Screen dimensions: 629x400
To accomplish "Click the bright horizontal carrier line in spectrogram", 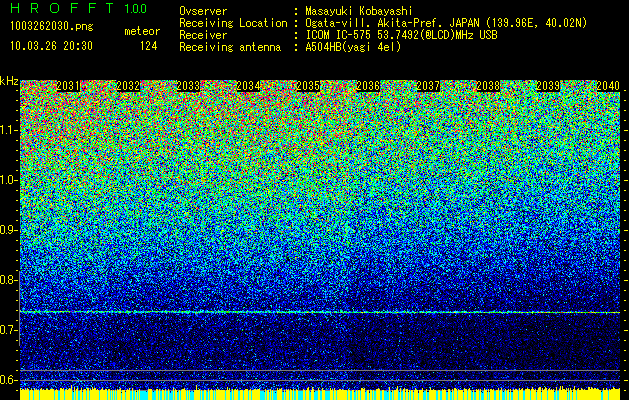I will tap(320, 312).
